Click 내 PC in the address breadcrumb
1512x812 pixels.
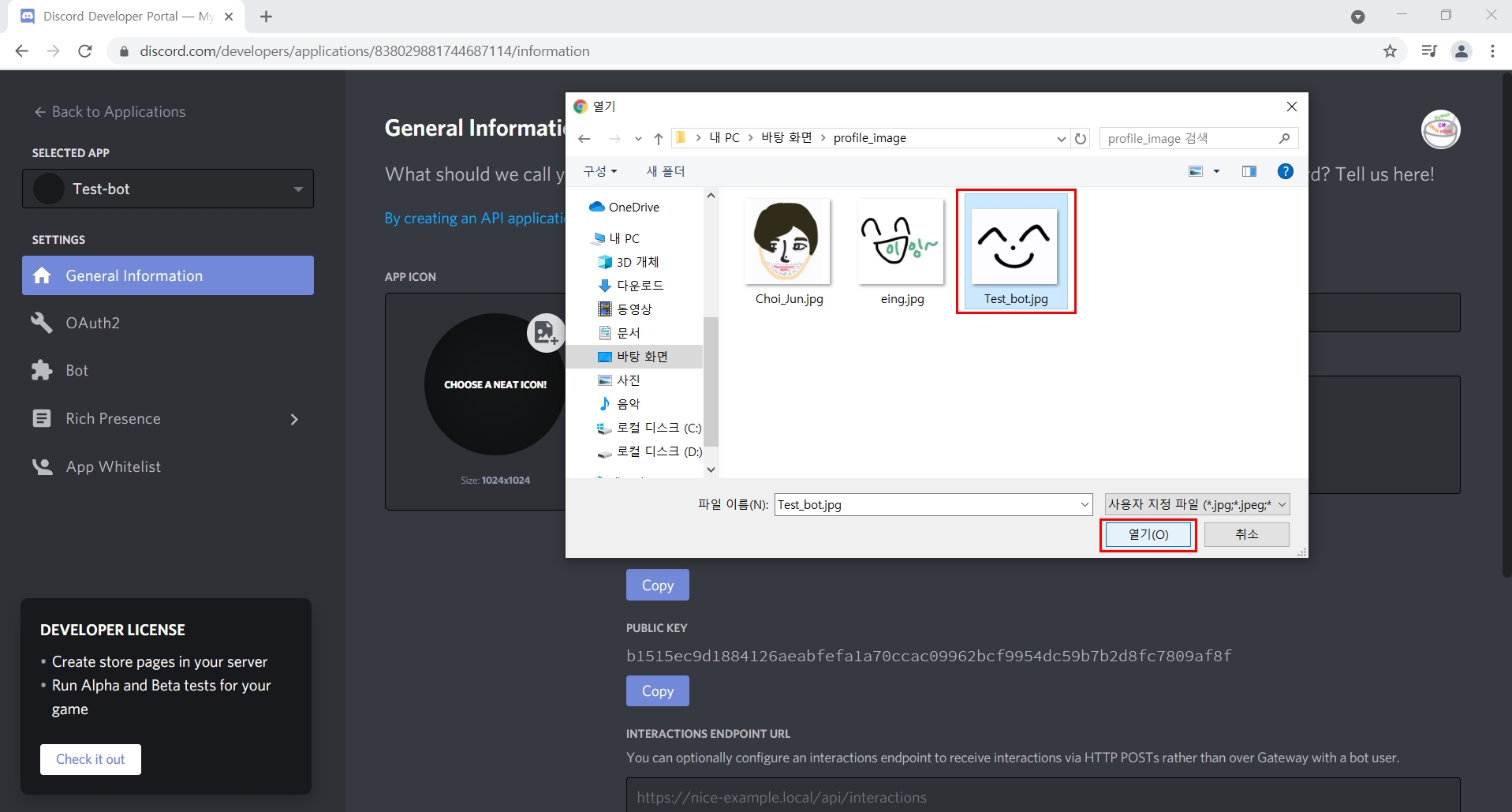(724, 138)
